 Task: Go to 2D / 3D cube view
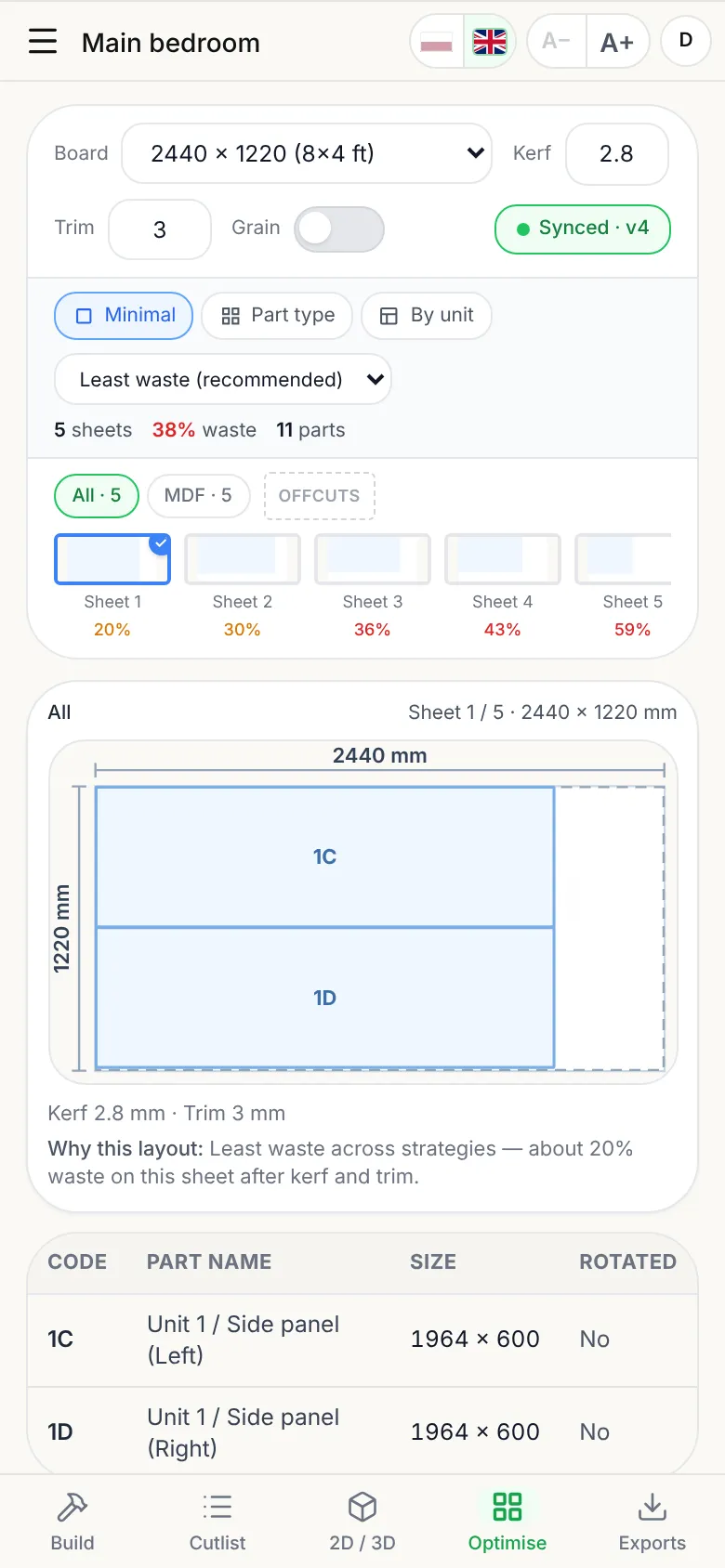tap(362, 1522)
